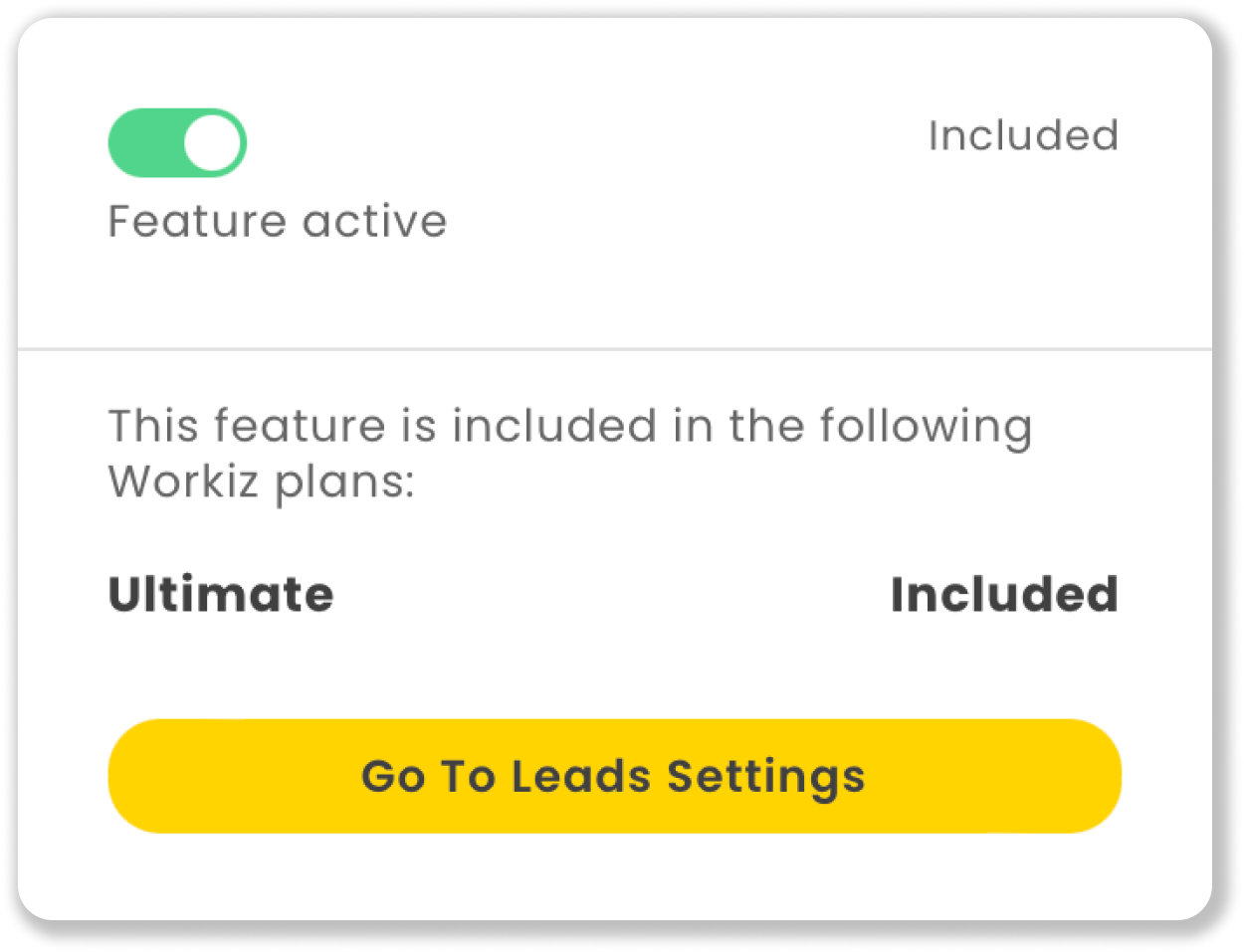The image size is (1244, 952).
Task: Select the Ultimate plan name
Action: [x=220, y=594]
